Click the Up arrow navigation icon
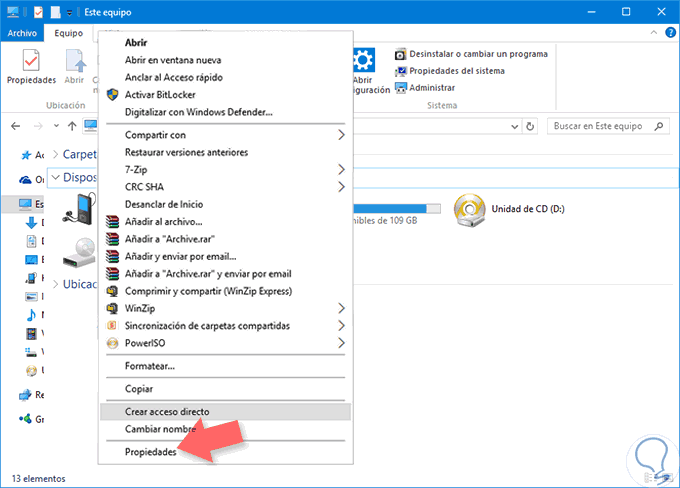This screenshot has height=488, width=680. (x=71, y=127)
